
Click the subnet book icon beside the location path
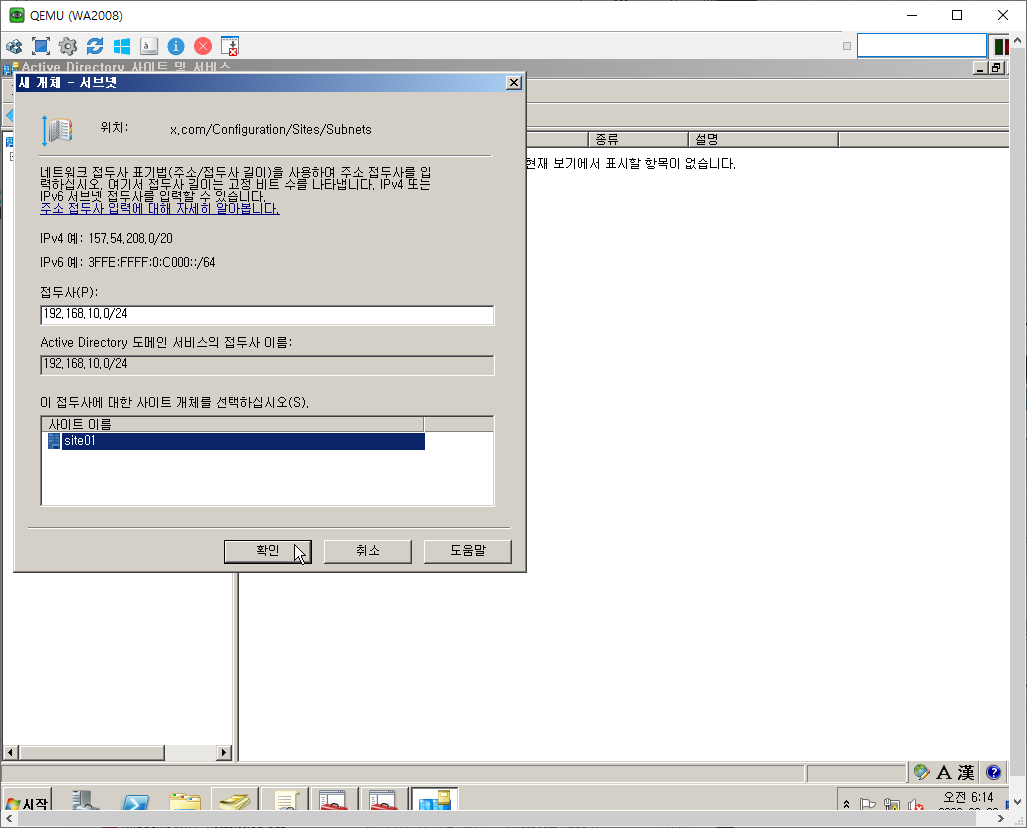(x=58, y=130)
